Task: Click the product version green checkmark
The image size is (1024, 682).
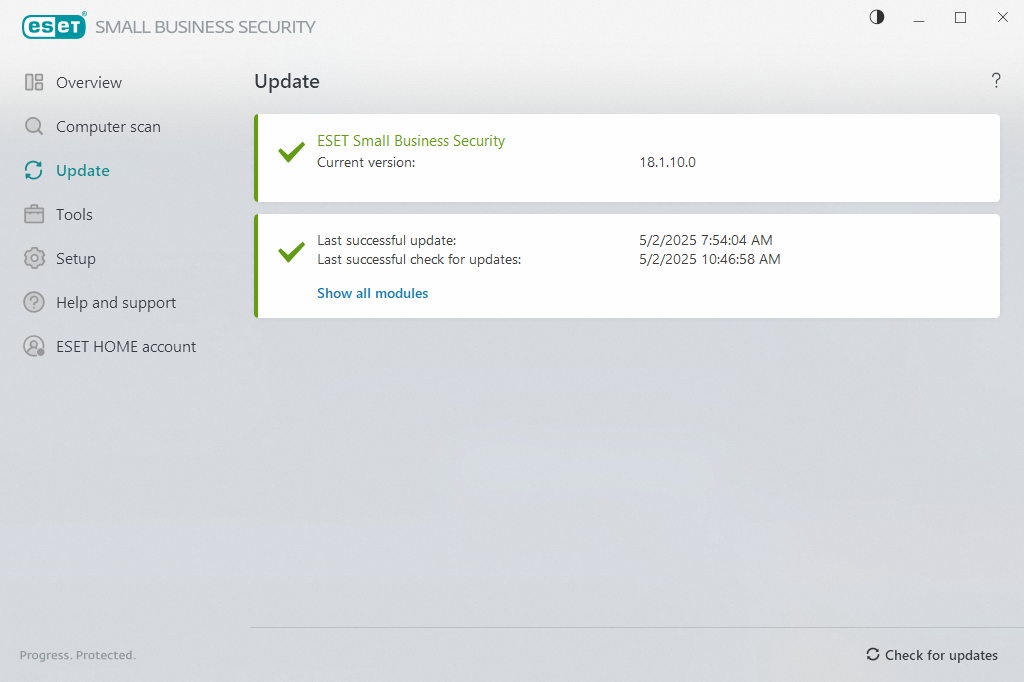Action: coord(291,153)
